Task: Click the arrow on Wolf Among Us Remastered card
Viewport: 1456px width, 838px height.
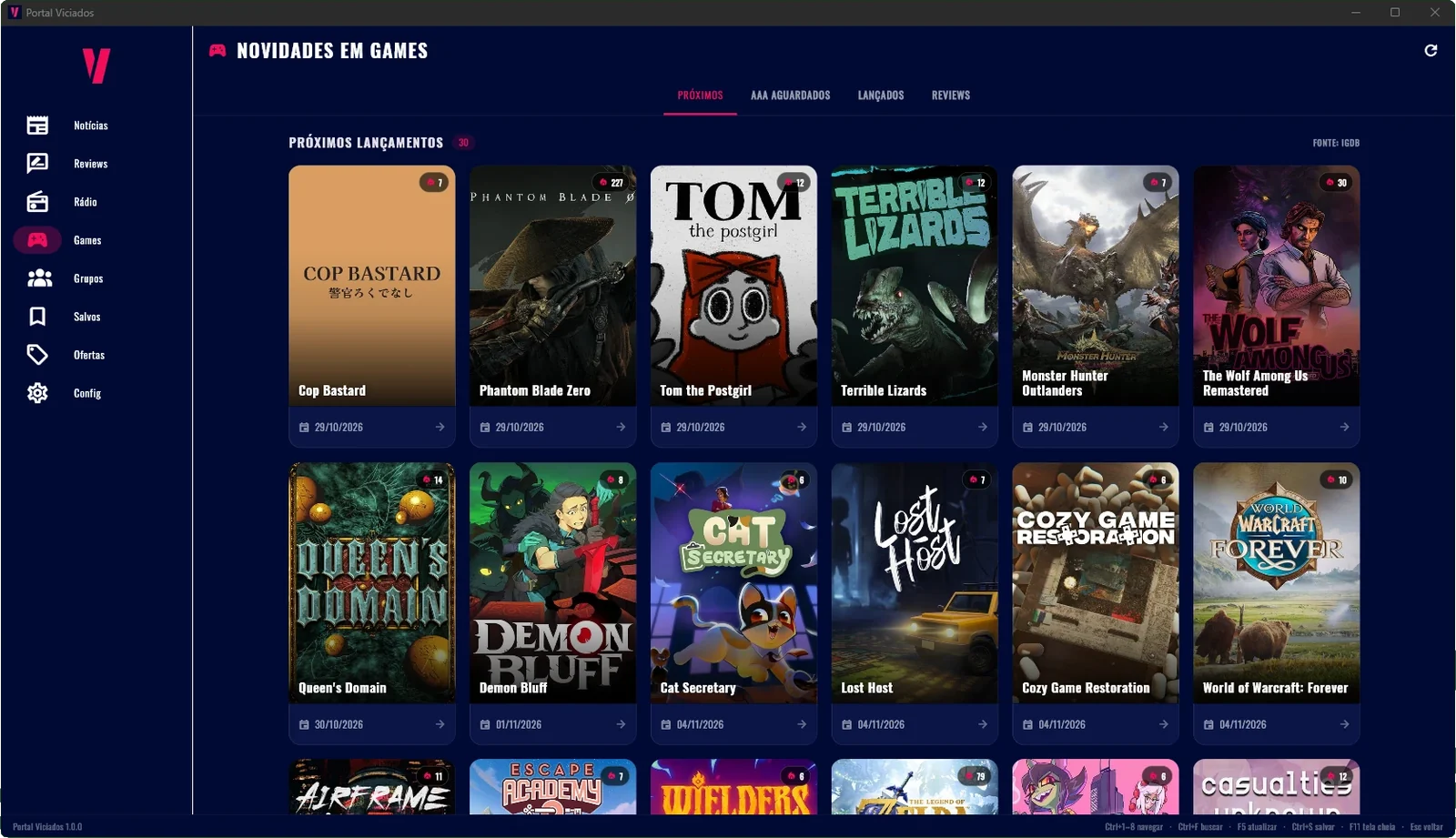Action: (1344, 427)
